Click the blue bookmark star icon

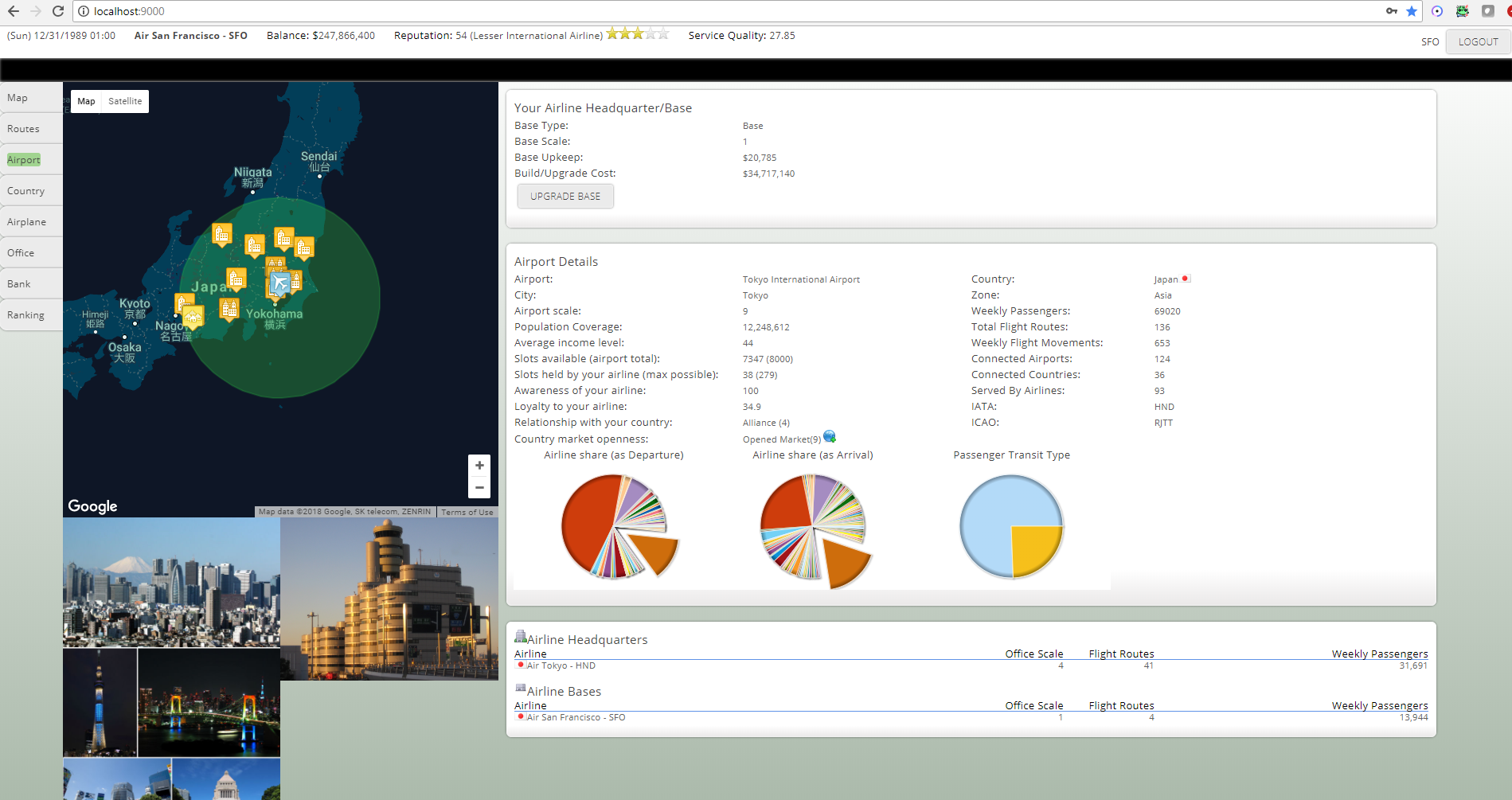[x=1412, y=11]
